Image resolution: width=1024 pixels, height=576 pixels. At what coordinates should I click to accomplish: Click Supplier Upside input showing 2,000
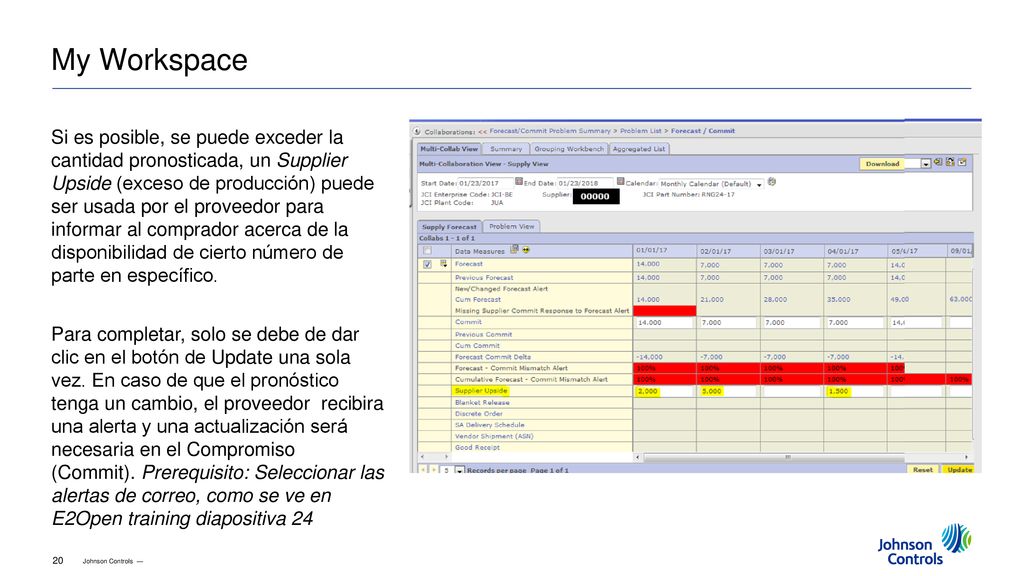tap(664, 391)
